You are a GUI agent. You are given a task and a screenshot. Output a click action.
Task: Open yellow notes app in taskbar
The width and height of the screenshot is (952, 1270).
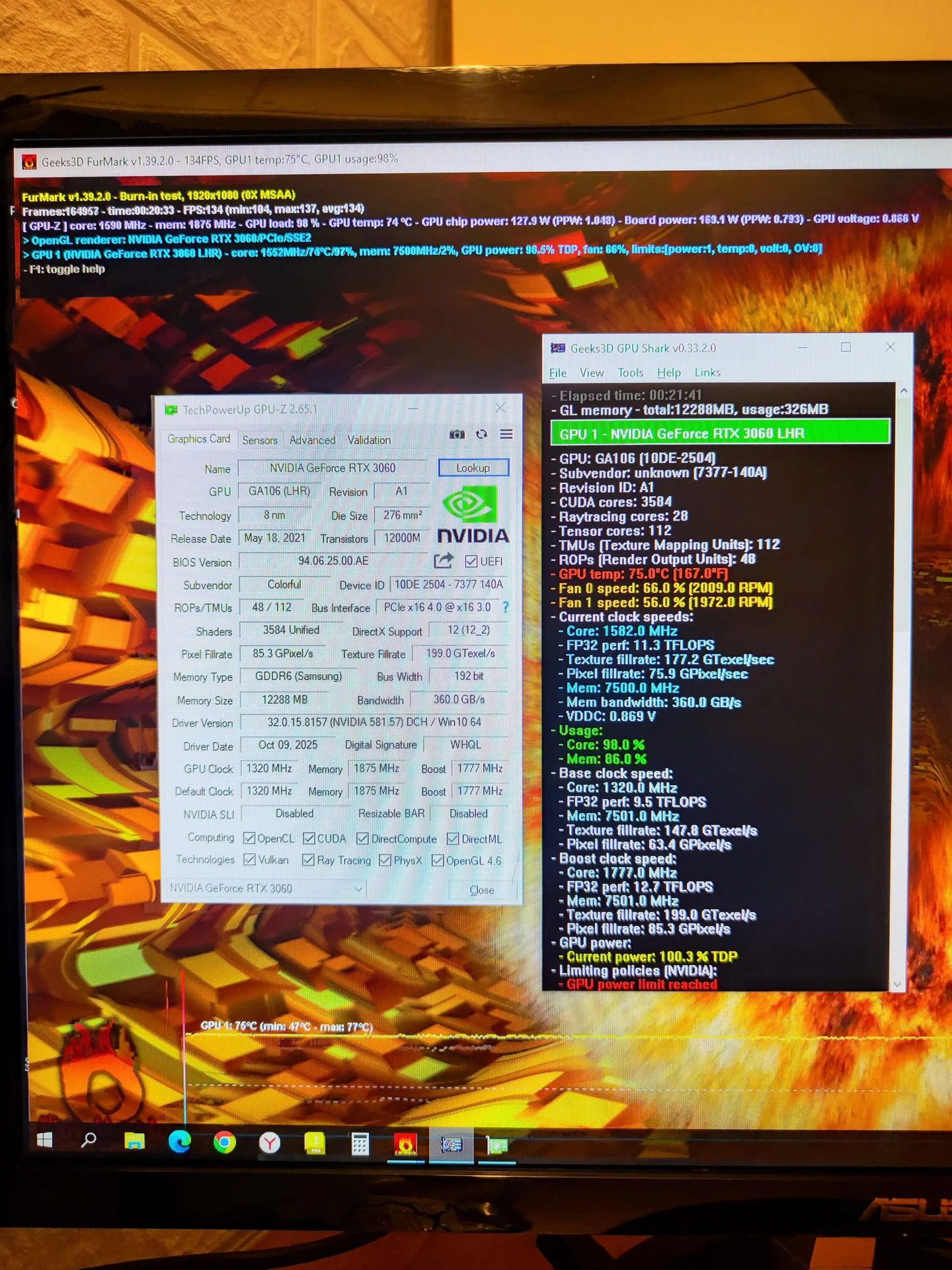pos(315,1143)
